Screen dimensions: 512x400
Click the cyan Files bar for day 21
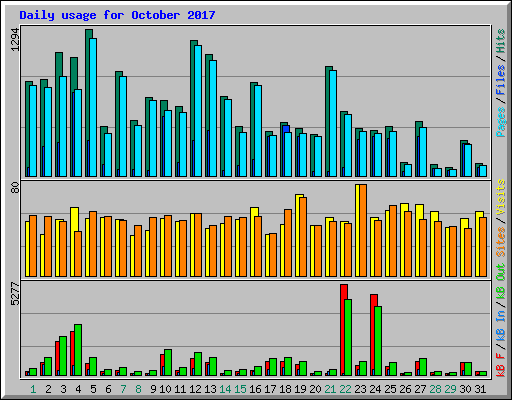(x=333, y=123)
